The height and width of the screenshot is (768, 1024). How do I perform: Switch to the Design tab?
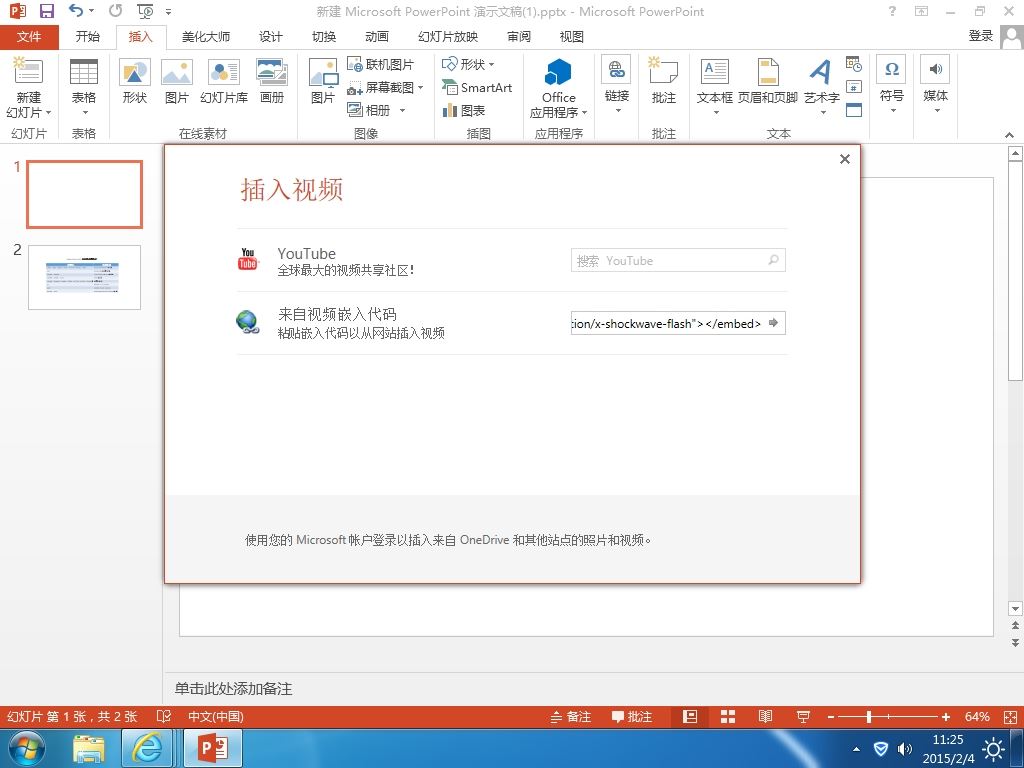point(270,37)
